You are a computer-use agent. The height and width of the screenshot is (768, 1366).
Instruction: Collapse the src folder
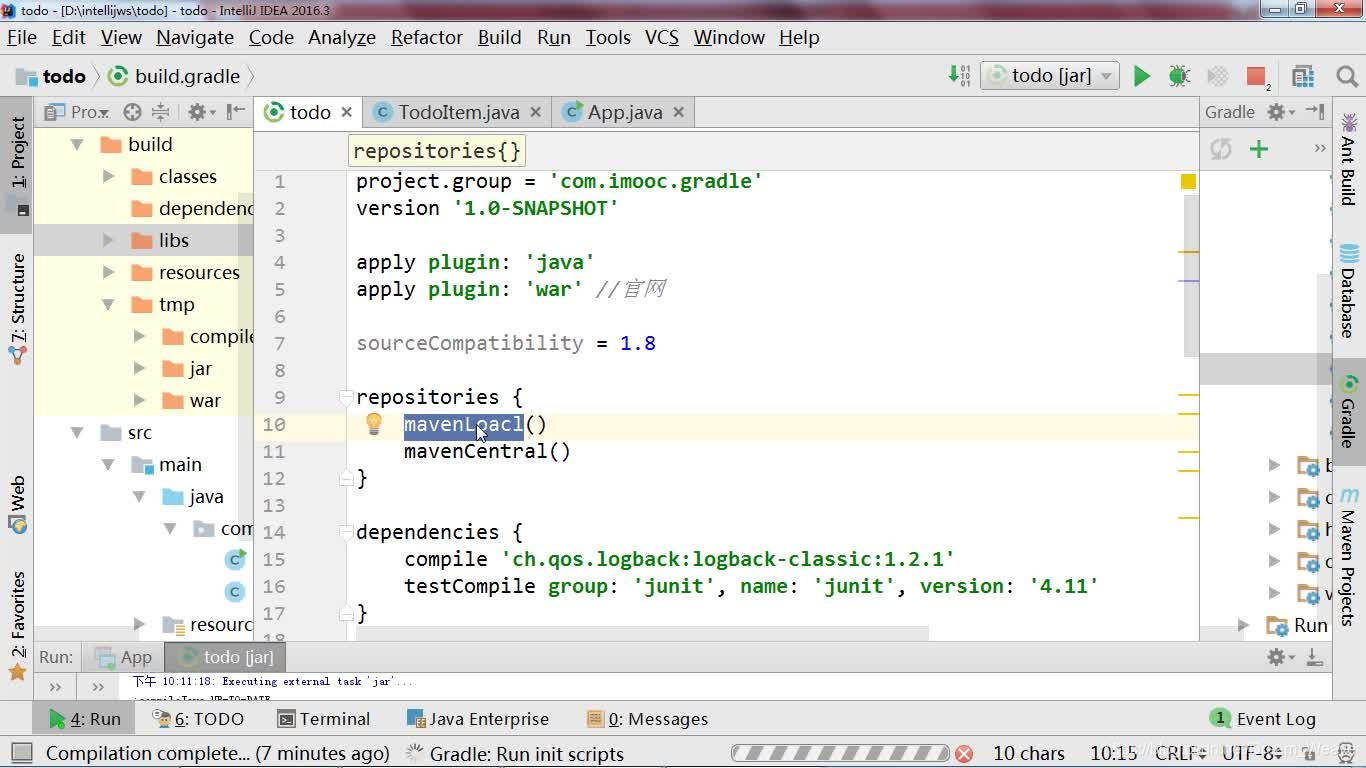point(77,433)
